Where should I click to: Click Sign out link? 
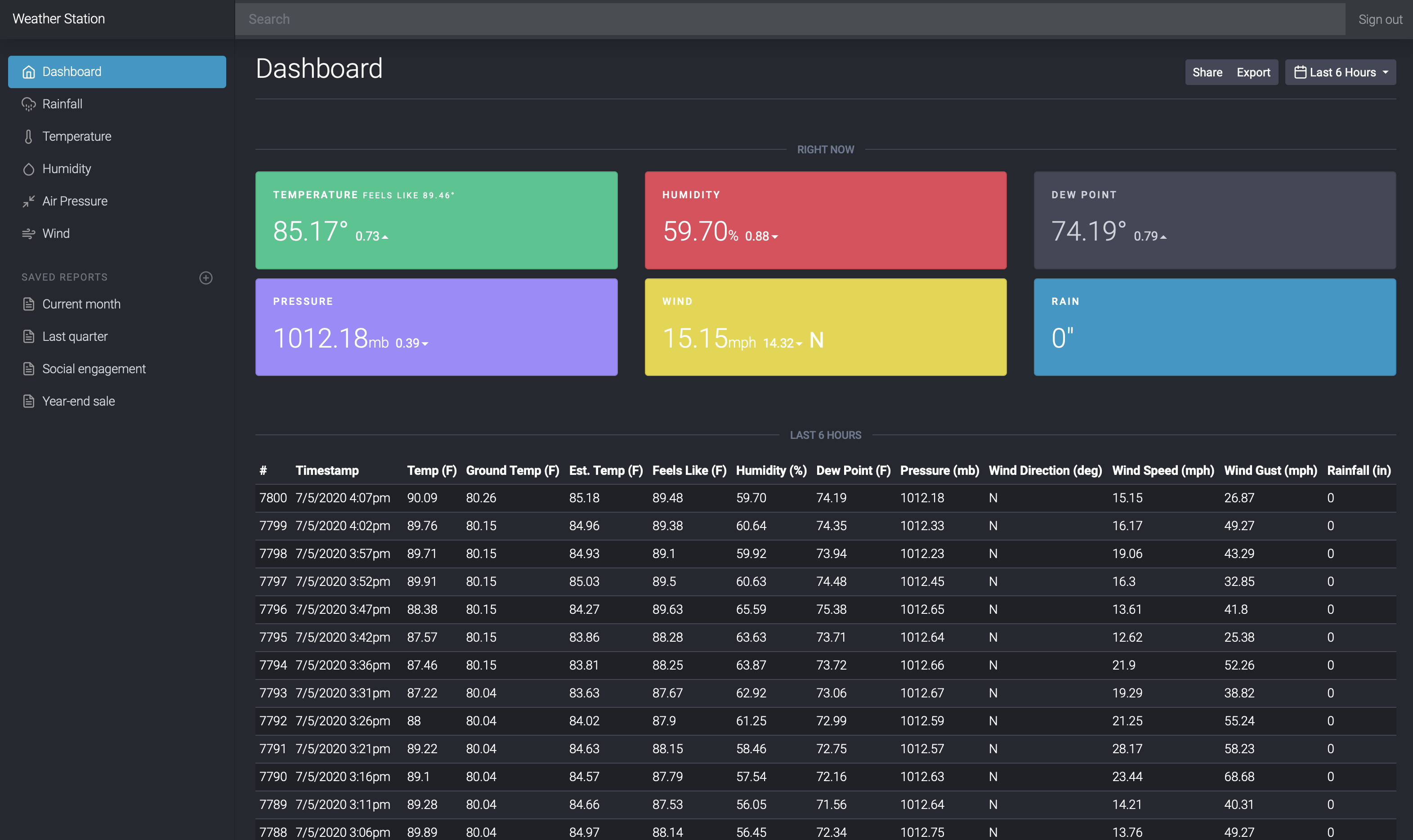(1380, 19)
